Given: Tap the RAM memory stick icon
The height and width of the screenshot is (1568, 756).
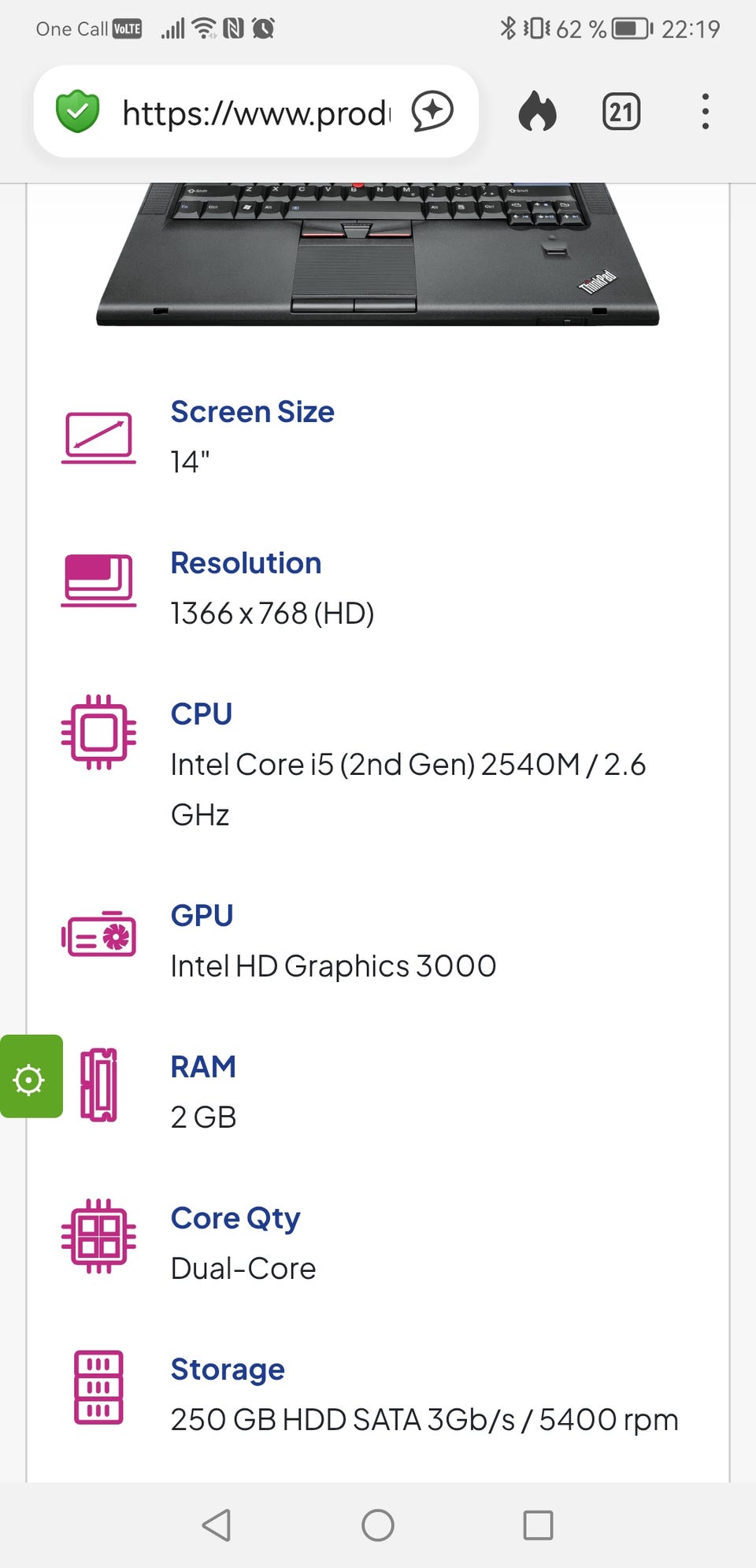Looking at the screenshot, I should (x=98, y=1084).
